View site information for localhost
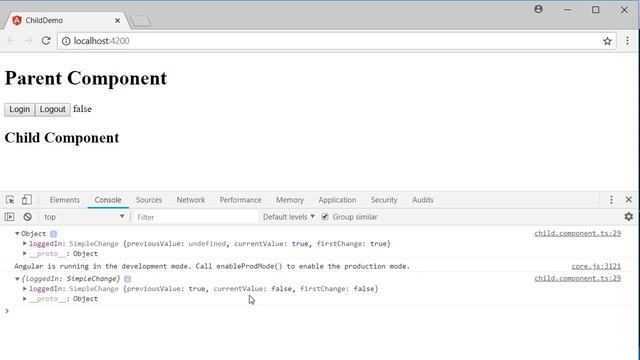The height and width of the screenshot is (360, 640). click(66, 41)
